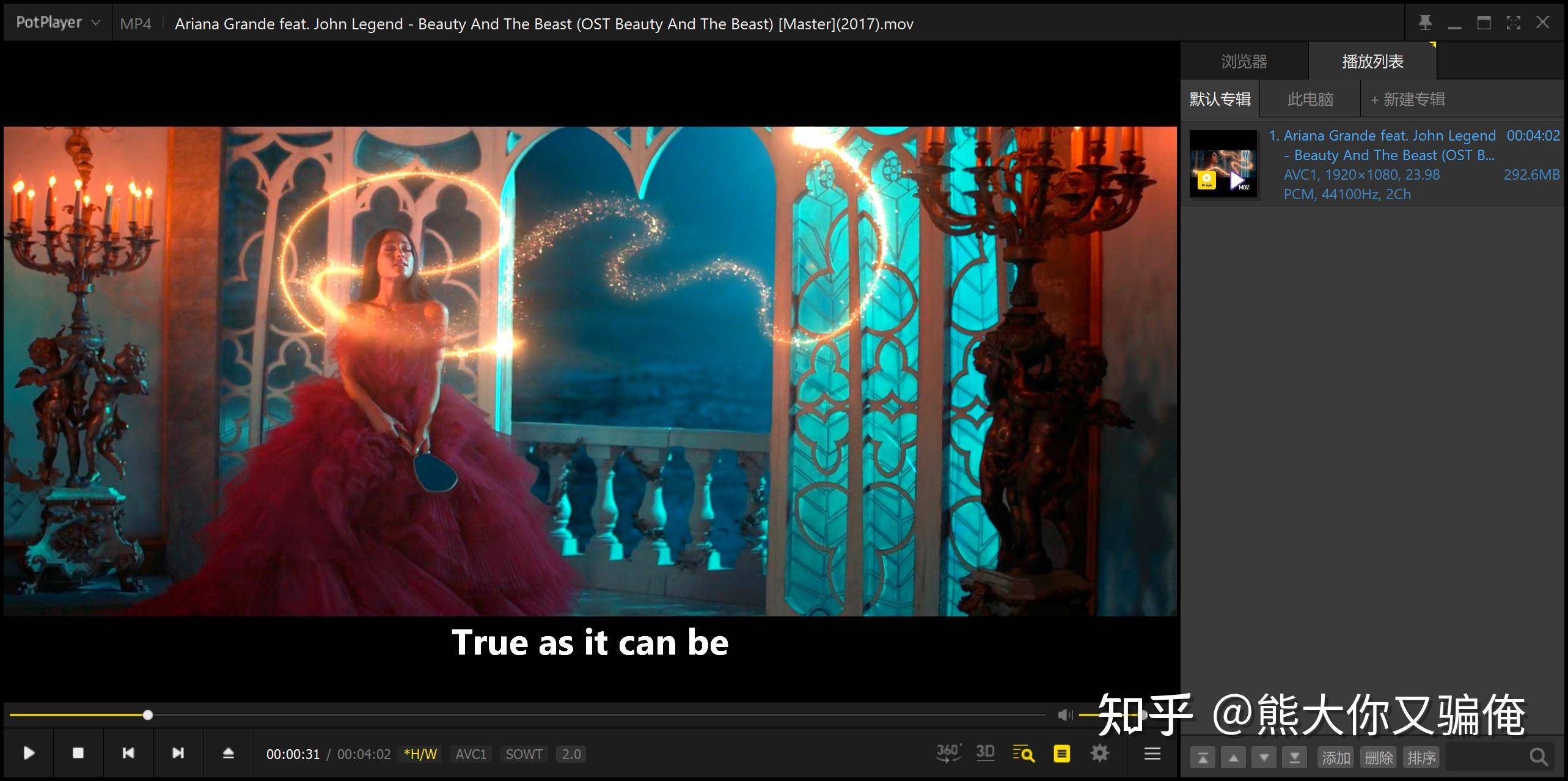Image resolution: width=1568 pixels, height=781 pixels.
Task: Toggle 360° video mode
Action: (948, 753)
